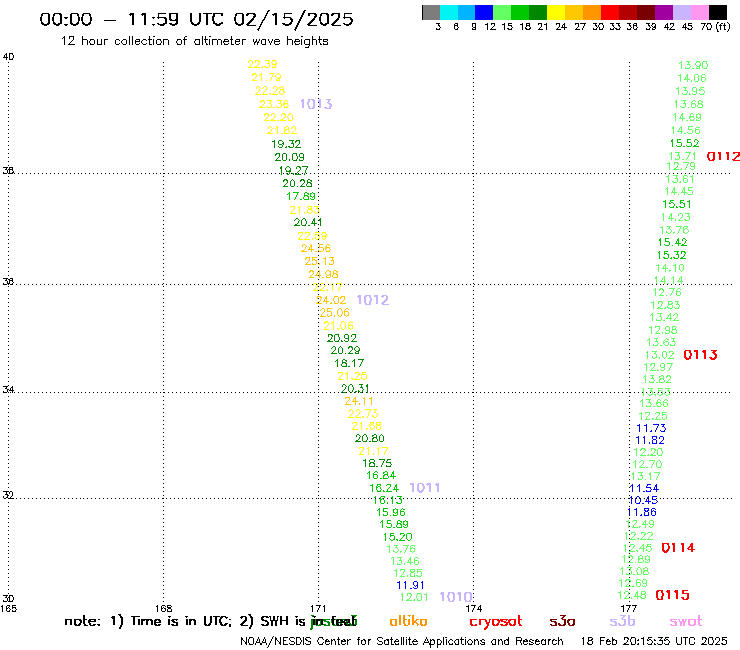Click the blue wave height value 11.73
Screen dimensions: 740x650
(651, 428)
